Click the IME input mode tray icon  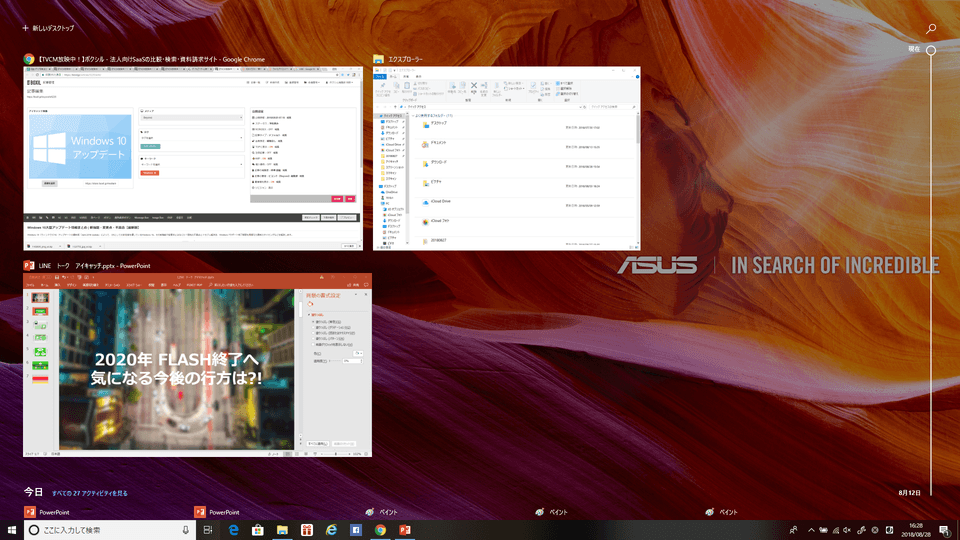[x=889, y=530]
